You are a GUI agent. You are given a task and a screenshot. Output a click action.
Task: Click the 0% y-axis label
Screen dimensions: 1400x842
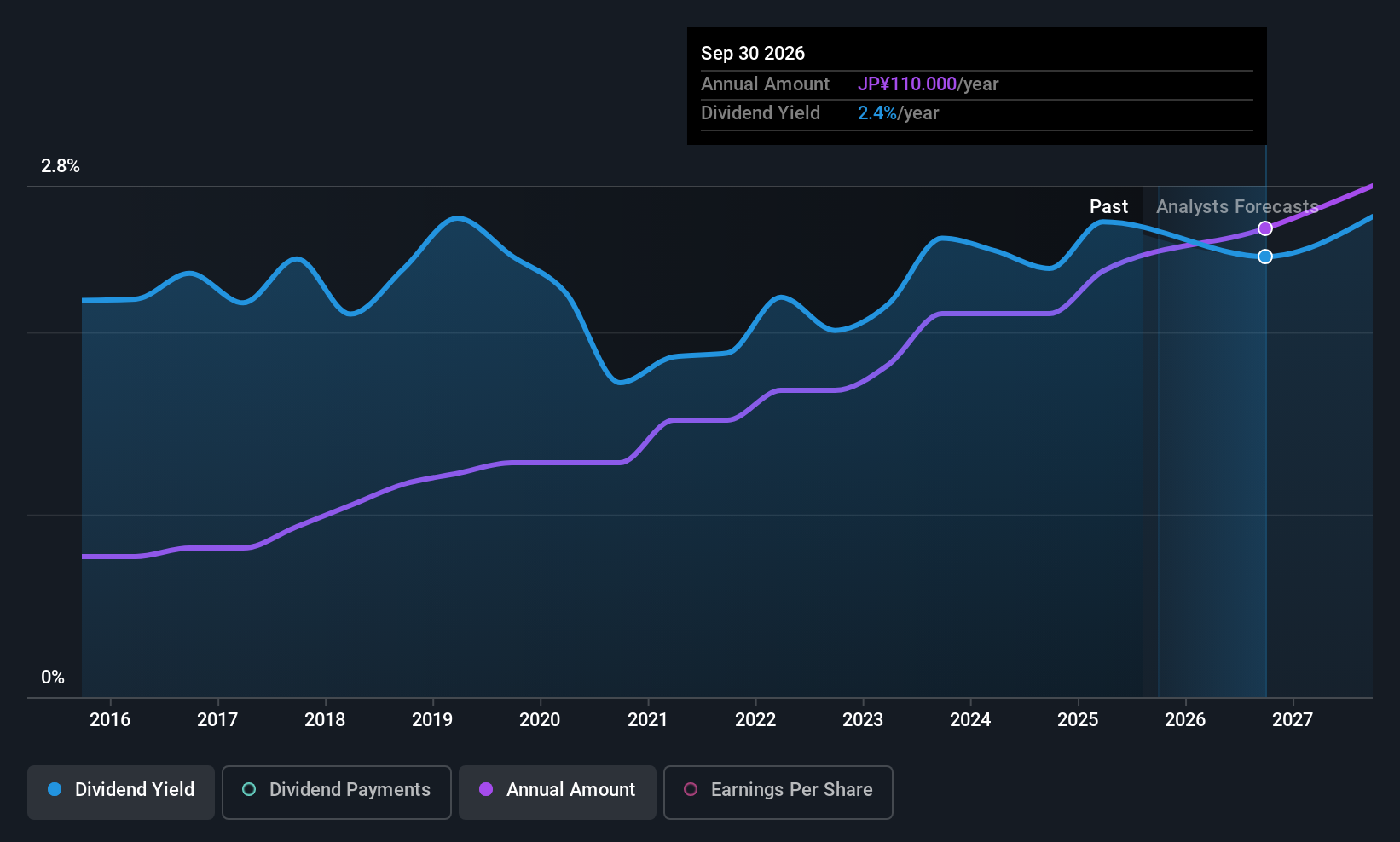53,678
